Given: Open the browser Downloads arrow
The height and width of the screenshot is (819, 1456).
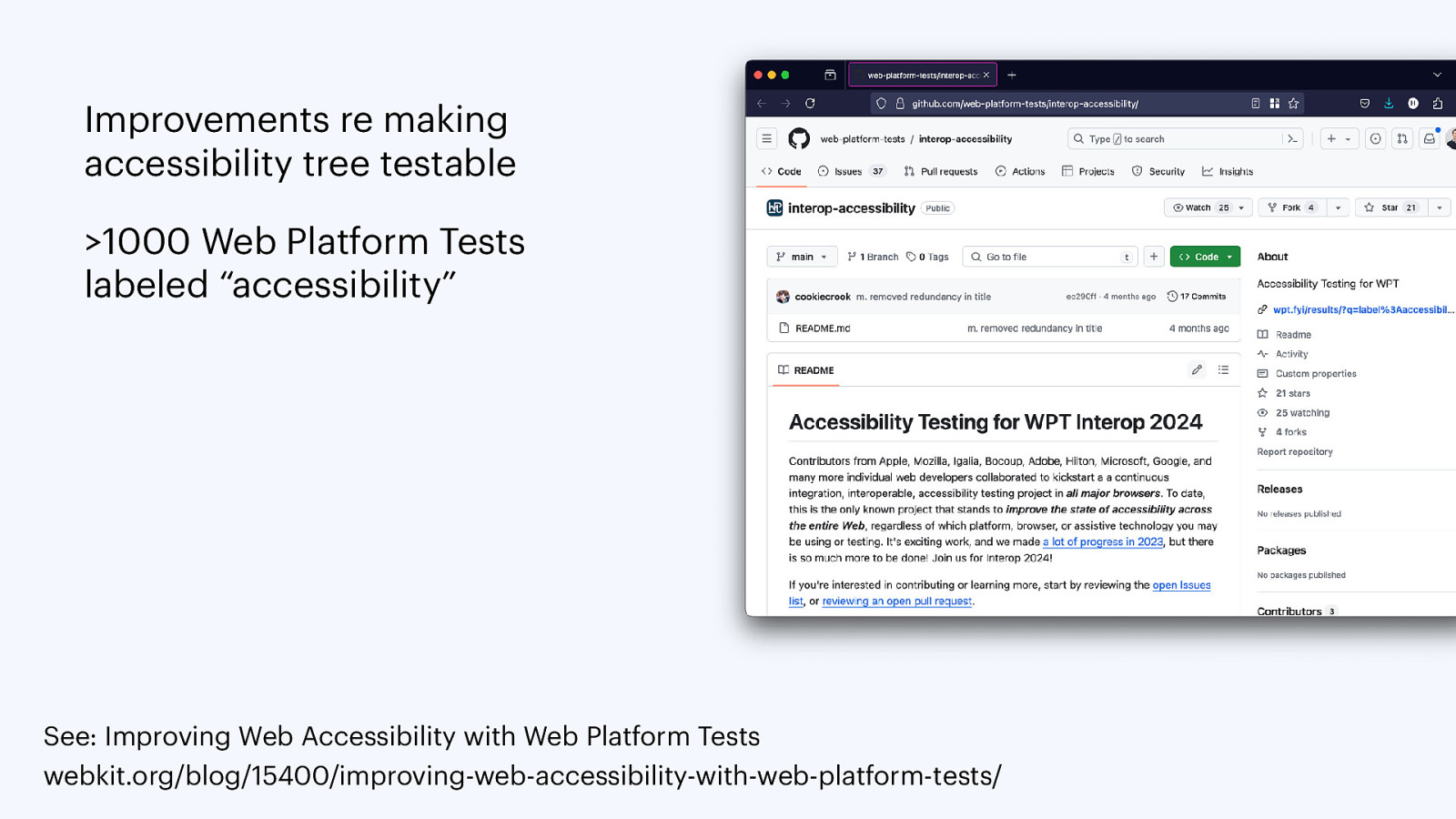Looking at the screenshot, I should [x=1389, y=104].
